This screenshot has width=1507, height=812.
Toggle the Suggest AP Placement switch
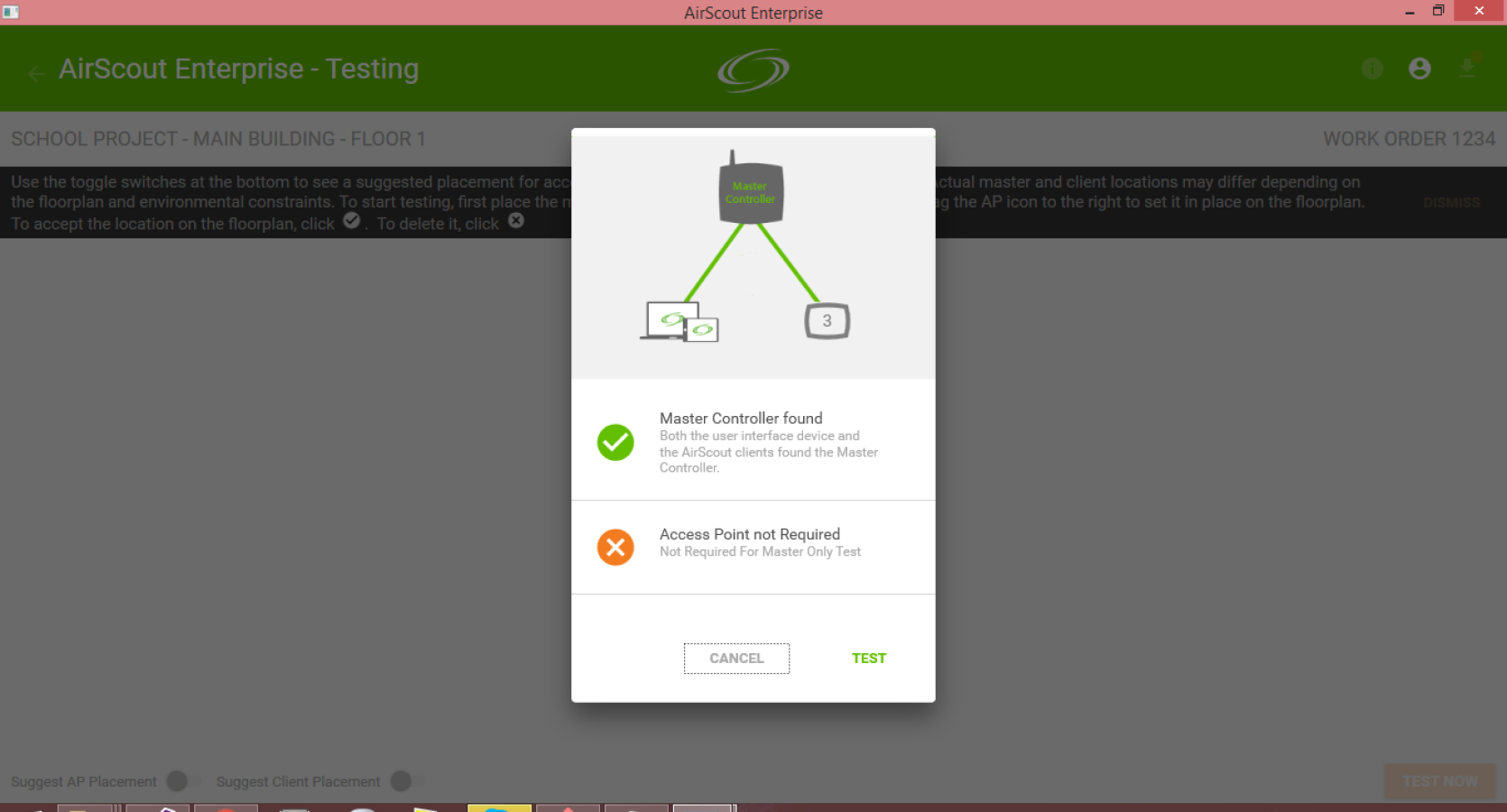point(183,781)
